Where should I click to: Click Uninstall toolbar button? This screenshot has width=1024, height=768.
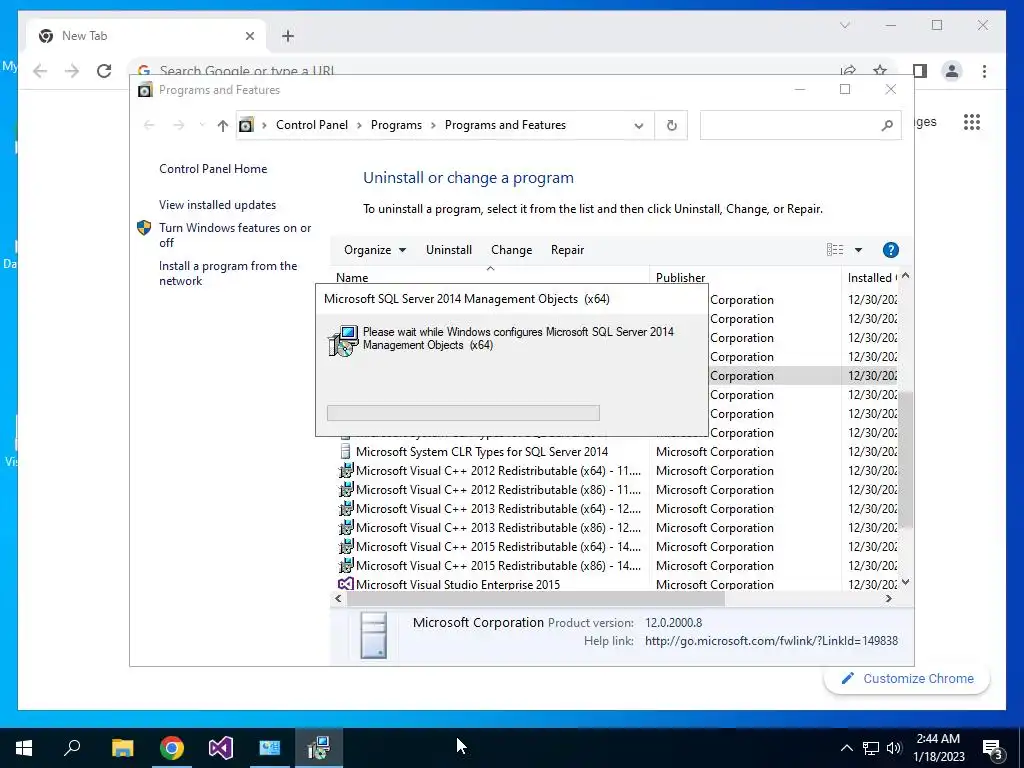pyautogui.click(x=449, y=250)
